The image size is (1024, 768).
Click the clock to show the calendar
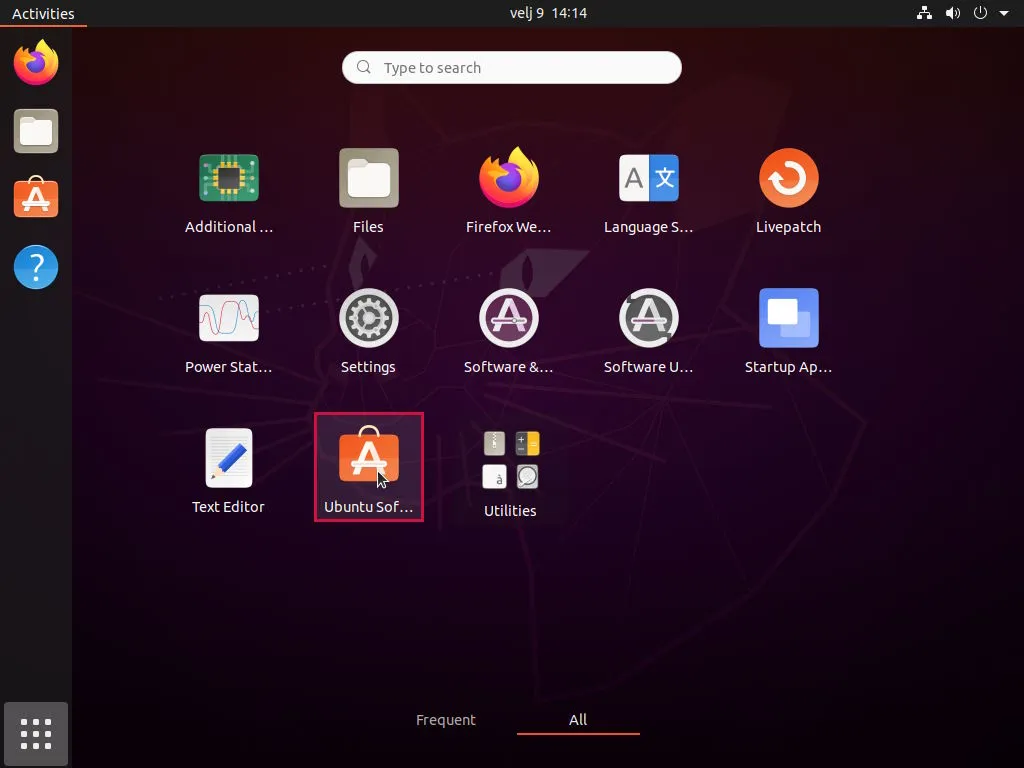pos(548,13)
